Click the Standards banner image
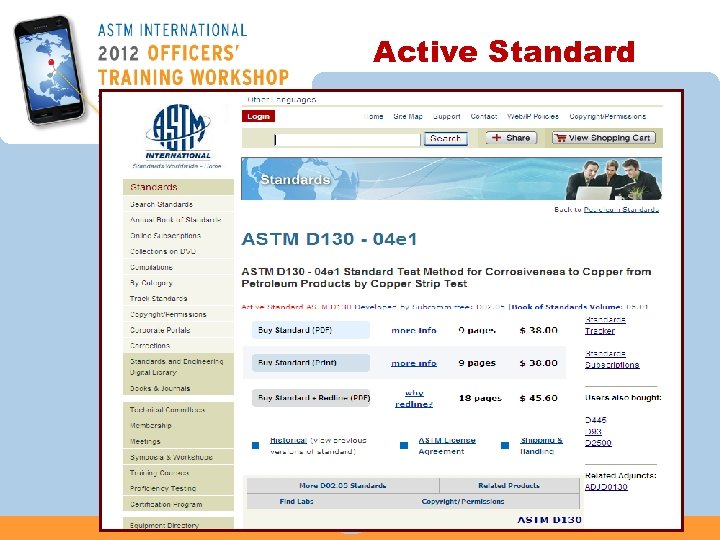Viewport: 720px width, 540px height. [451, 179]
